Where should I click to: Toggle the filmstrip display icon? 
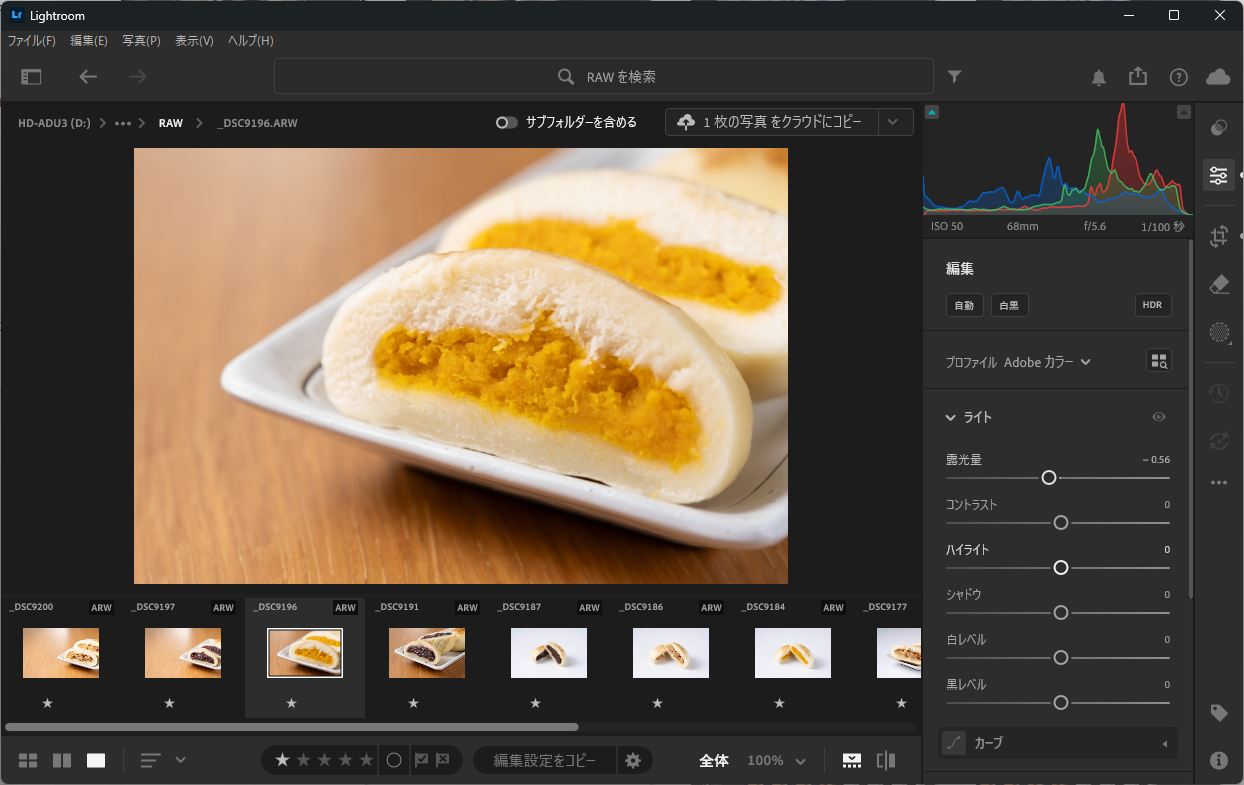(x=851, y=761)
